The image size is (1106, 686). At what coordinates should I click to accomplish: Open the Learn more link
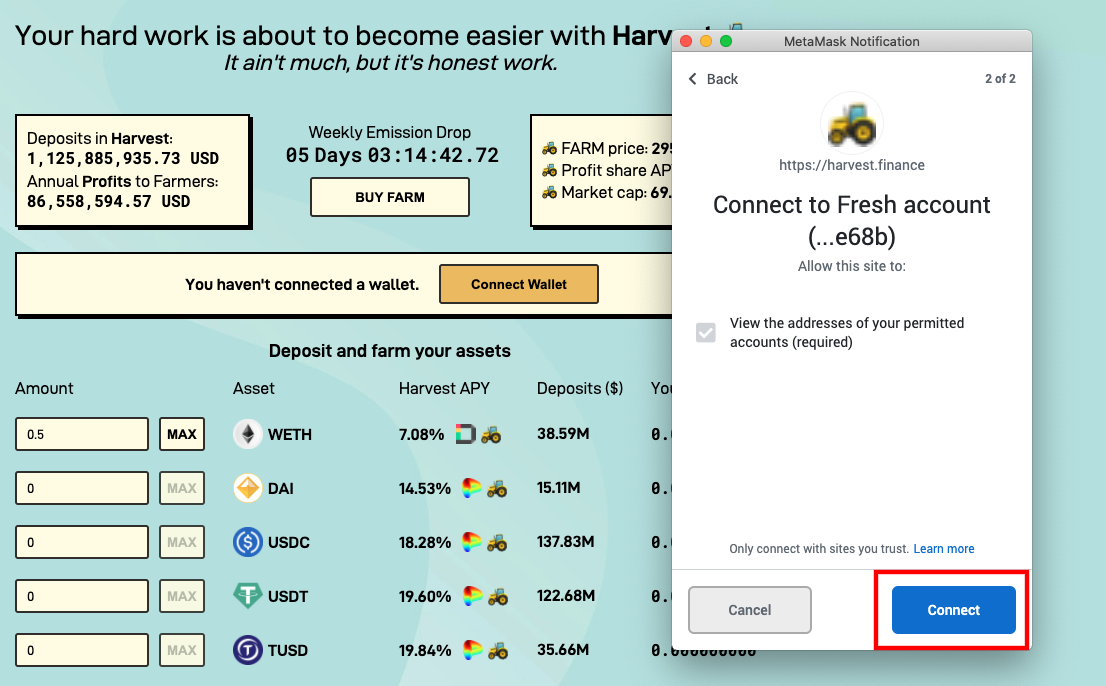click(x=944, y=549)
